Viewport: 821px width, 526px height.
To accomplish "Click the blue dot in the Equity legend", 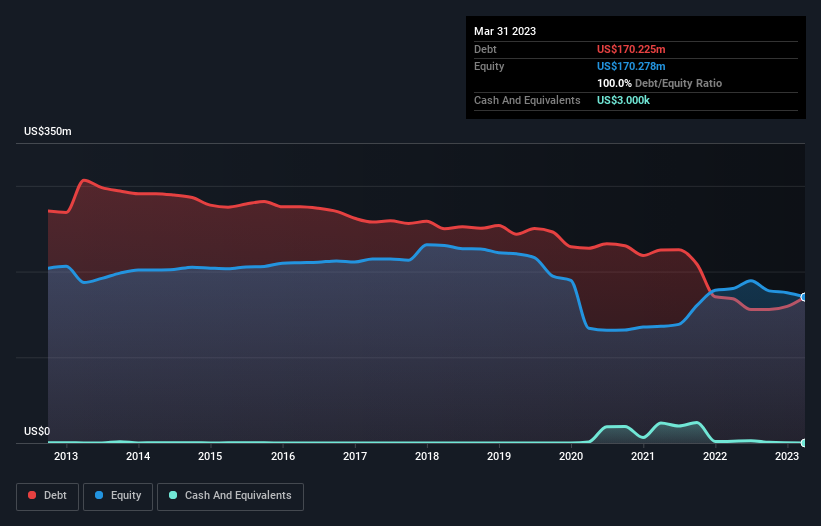I will 100,496.
